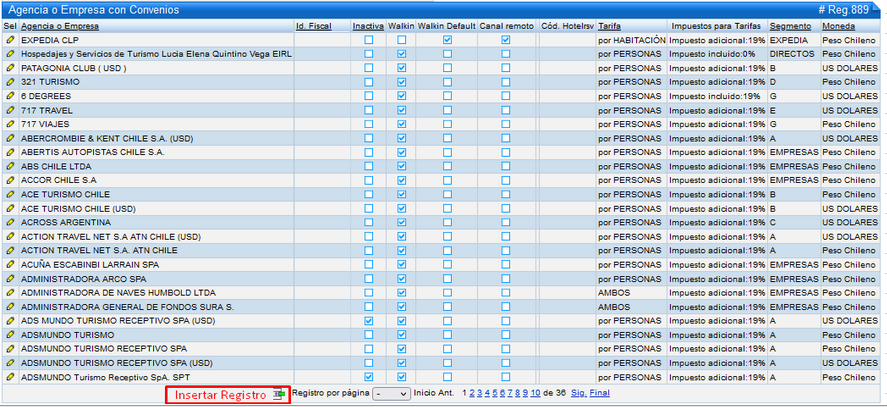The image size is (887, 407).
Task: Click pencil icon for ABS CHILE LTDA
Action: click(x=10, y=166)
